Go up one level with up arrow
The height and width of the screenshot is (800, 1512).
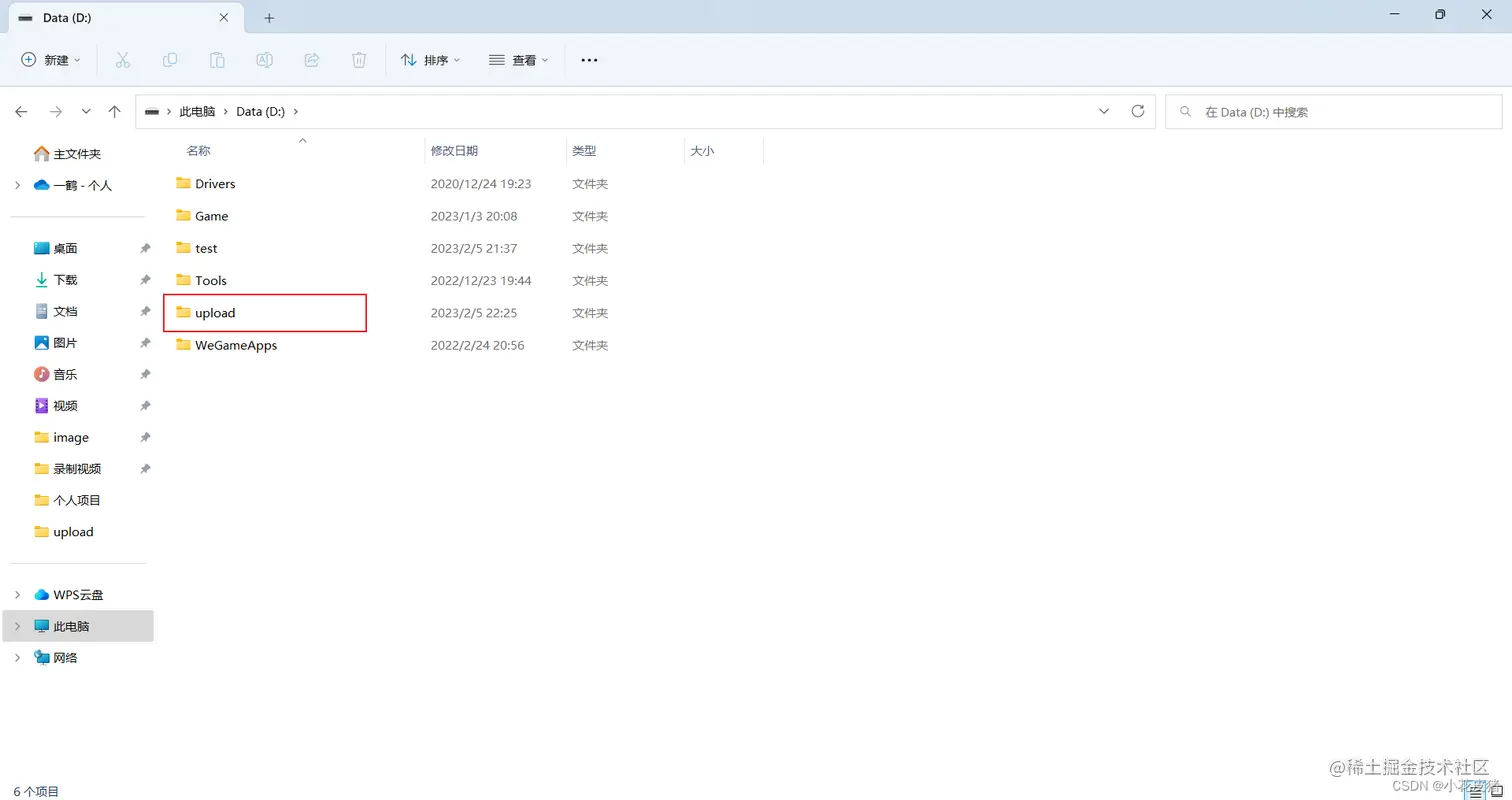coord(115,112)
